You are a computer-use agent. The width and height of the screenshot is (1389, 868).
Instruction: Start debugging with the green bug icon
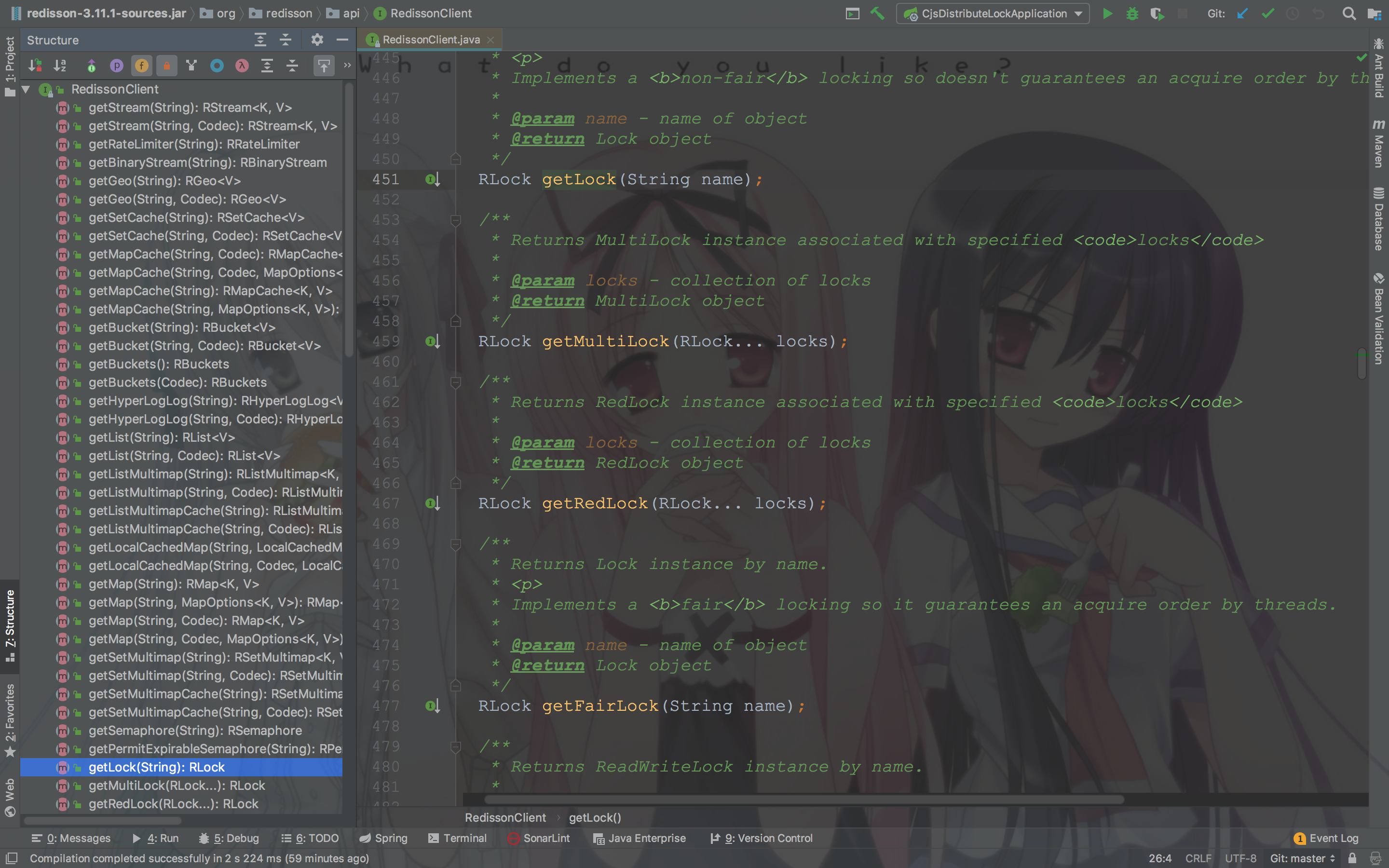pyautogui.click(x=1132, y=13)
